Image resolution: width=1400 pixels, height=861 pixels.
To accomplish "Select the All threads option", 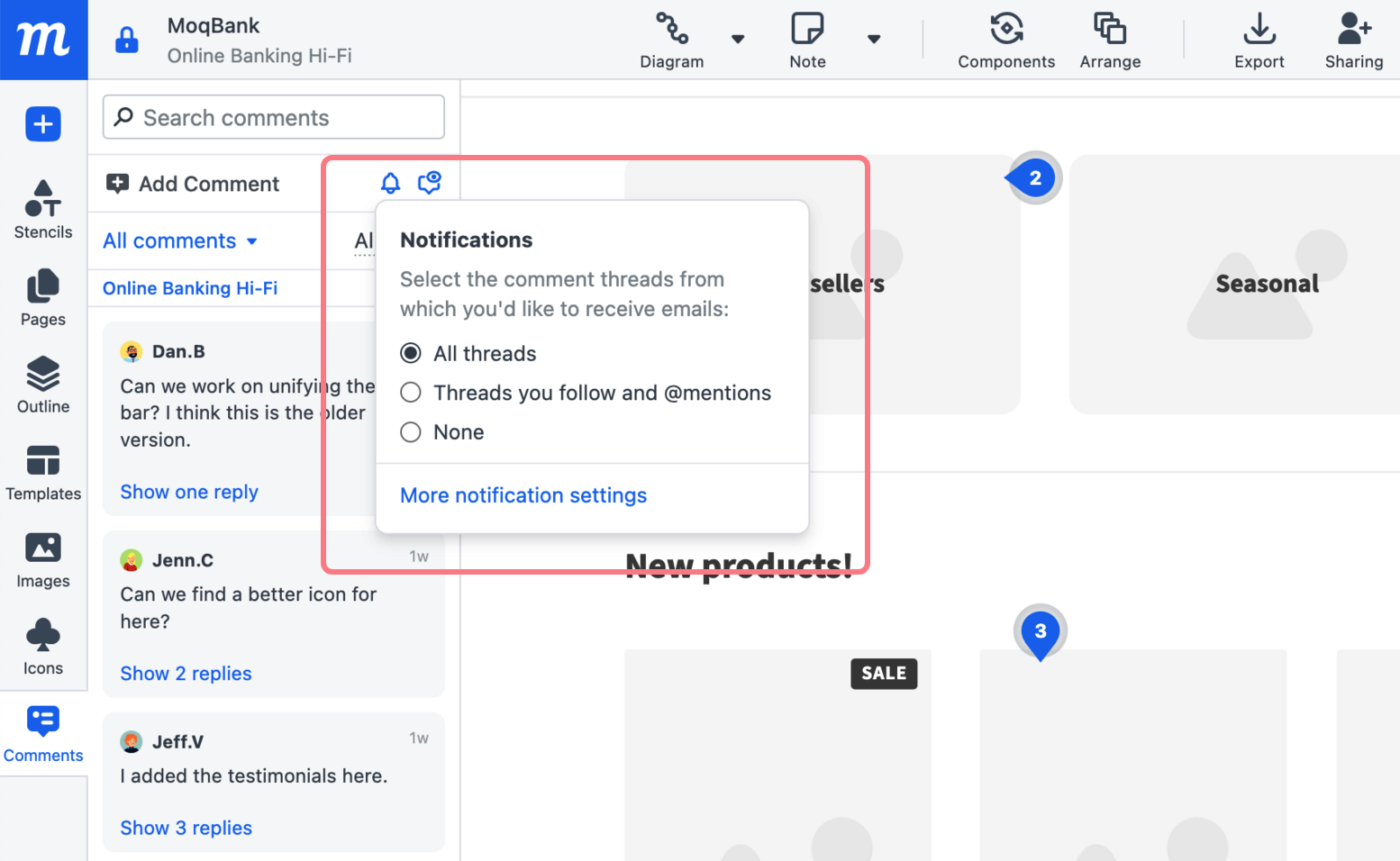I will (x=411, y=353).
